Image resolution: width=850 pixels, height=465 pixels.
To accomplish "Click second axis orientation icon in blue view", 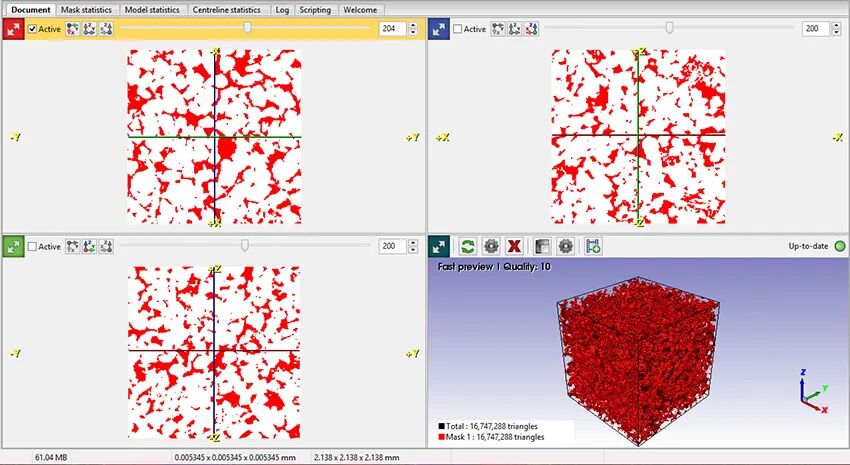I will [514, 29].
